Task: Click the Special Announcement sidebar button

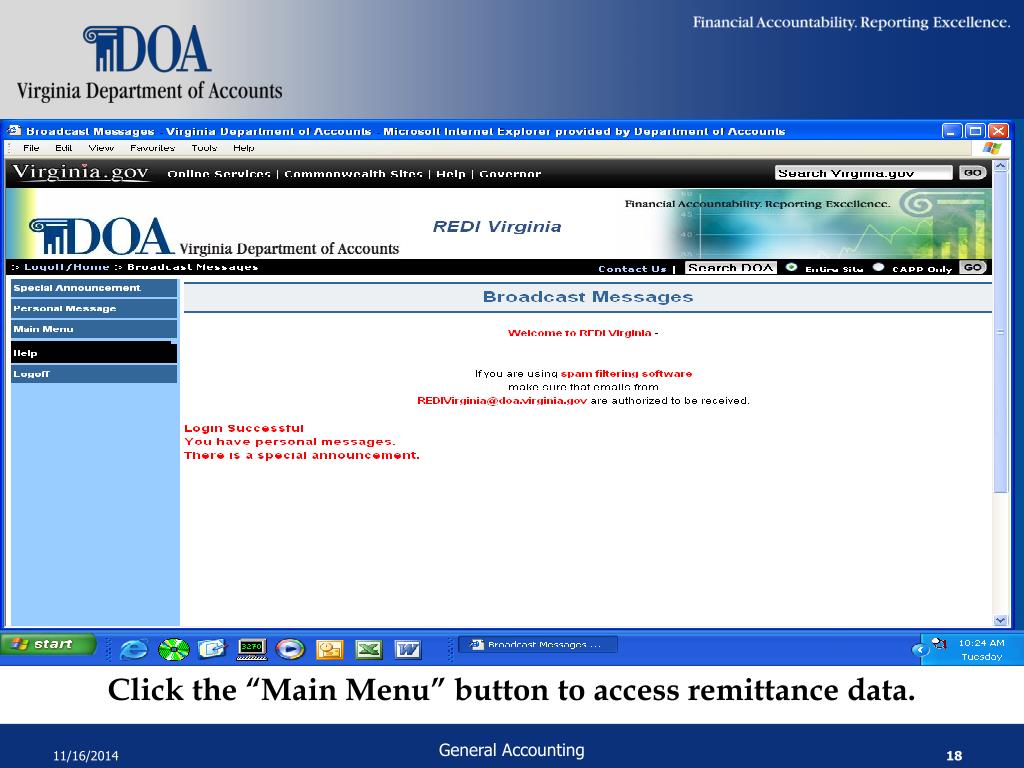Action: point(94,288)
